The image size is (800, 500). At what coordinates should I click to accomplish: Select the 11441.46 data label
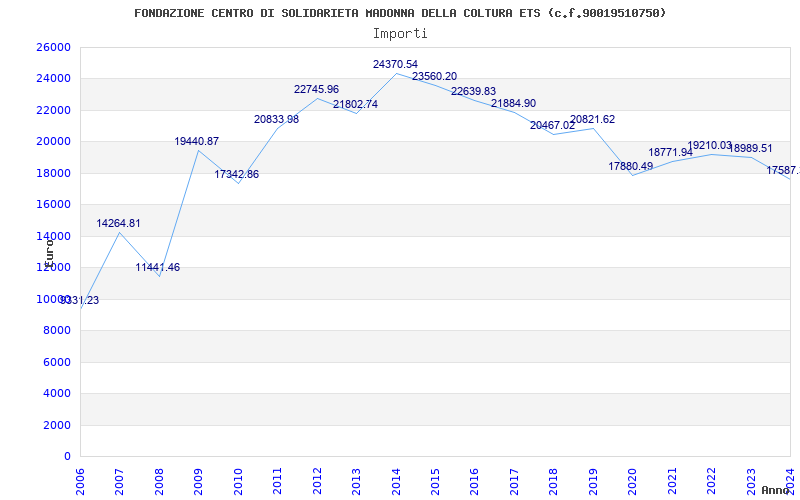pos(158,267)
